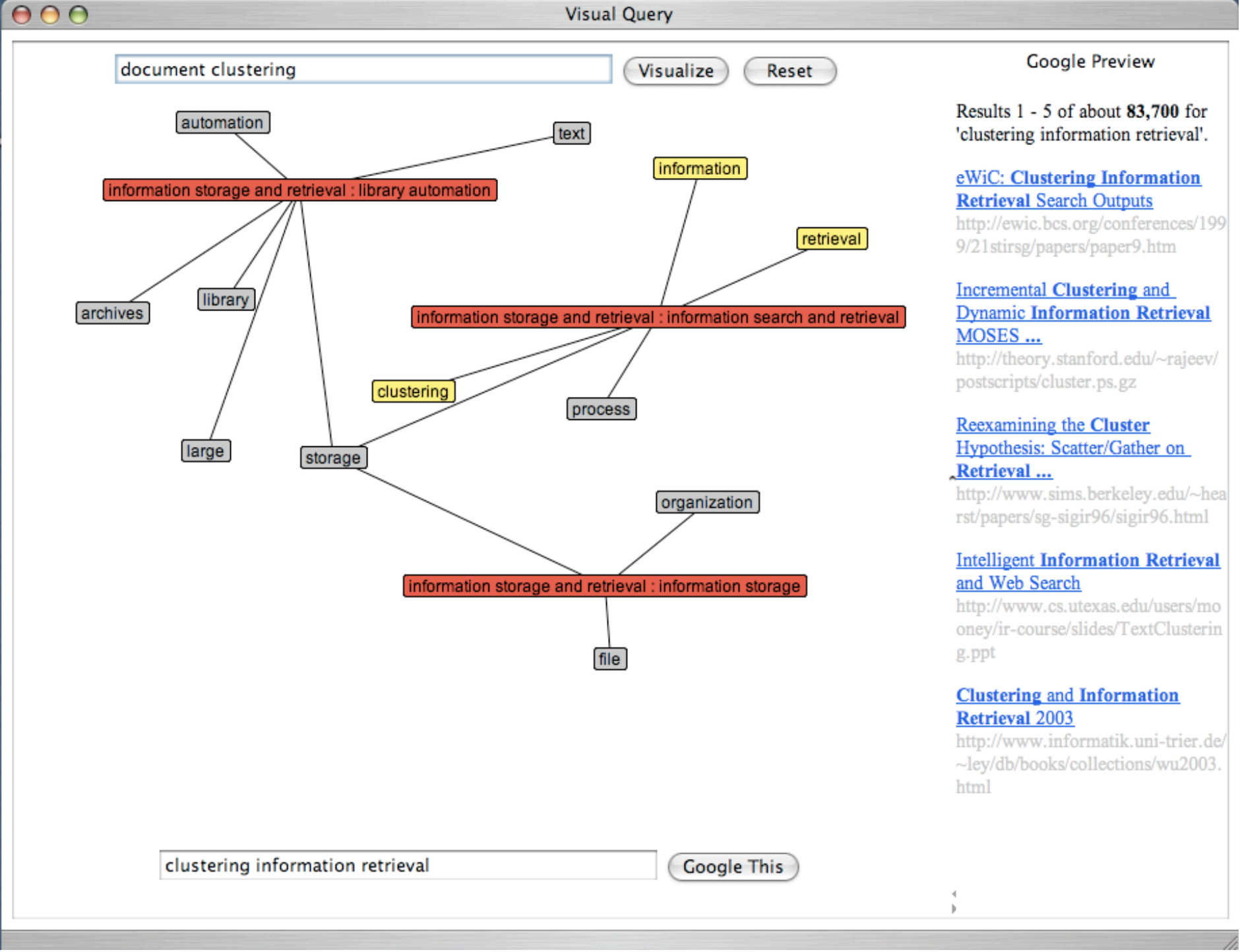1240x952 pixels.
Task: Click the Google This button
Action: (x=733, y=866)
